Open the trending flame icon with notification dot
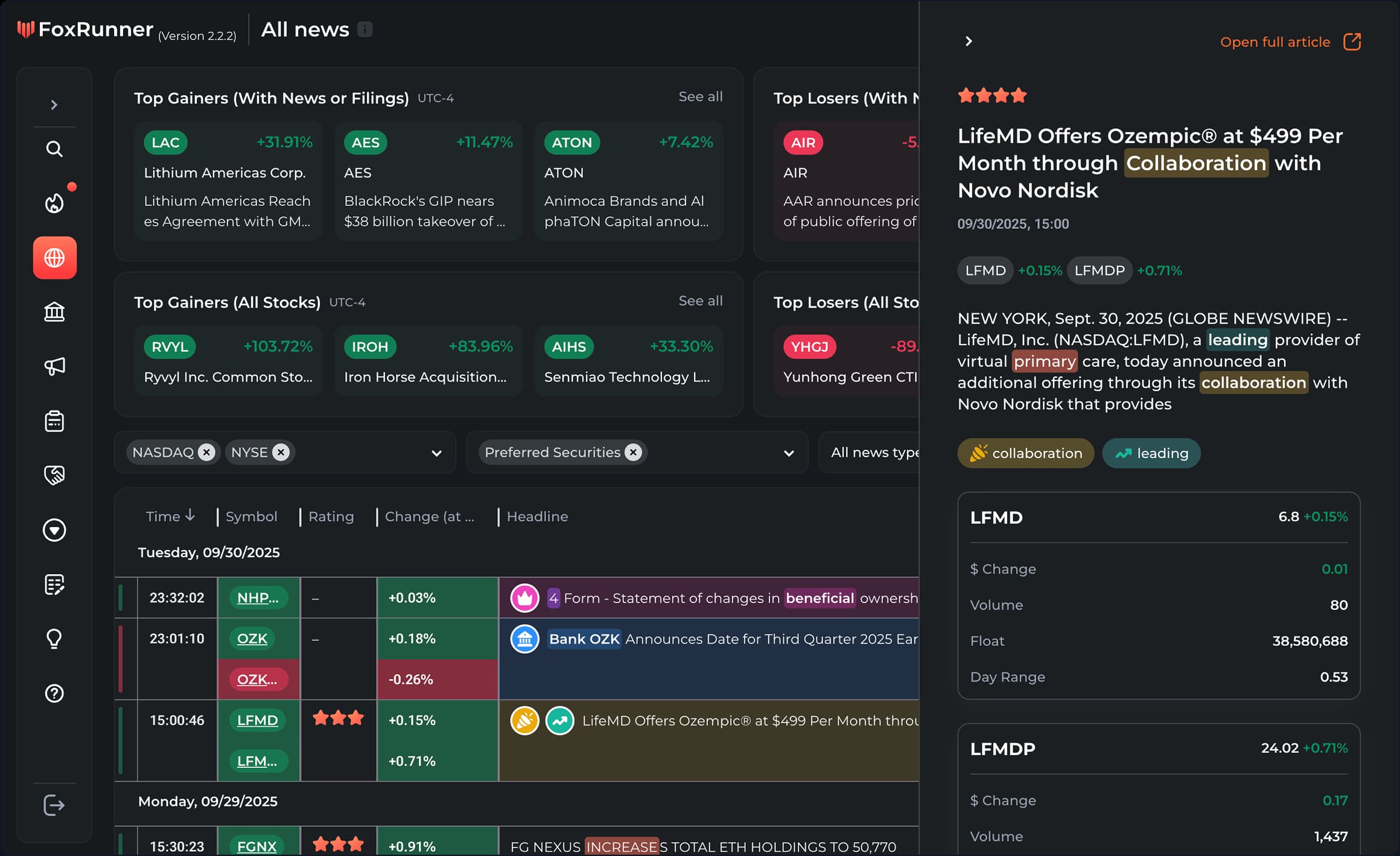This screenshot has width=1400, height=856. tap(54, 203)
